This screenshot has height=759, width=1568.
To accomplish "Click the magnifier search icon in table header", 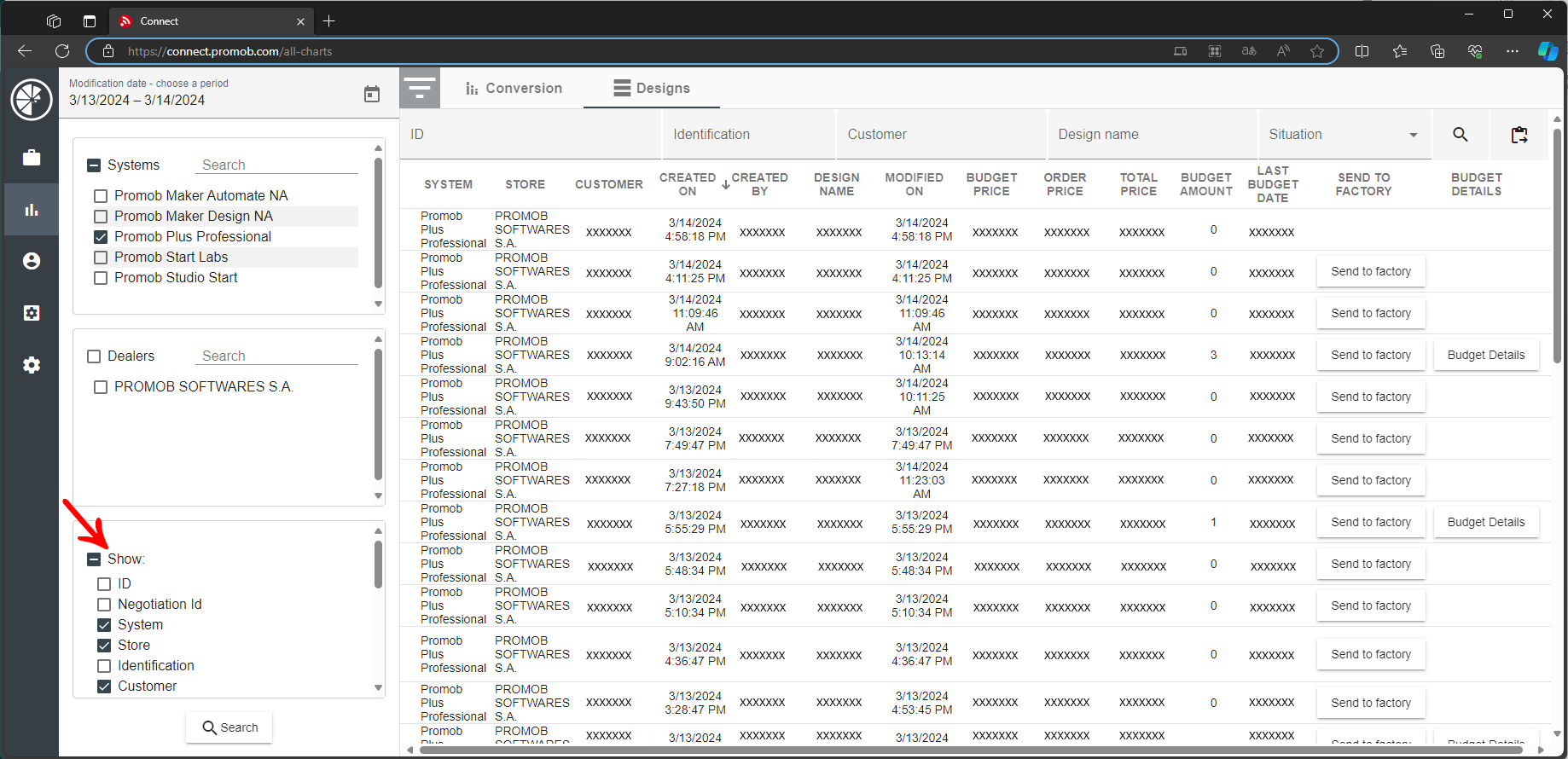I will 1461,135.
